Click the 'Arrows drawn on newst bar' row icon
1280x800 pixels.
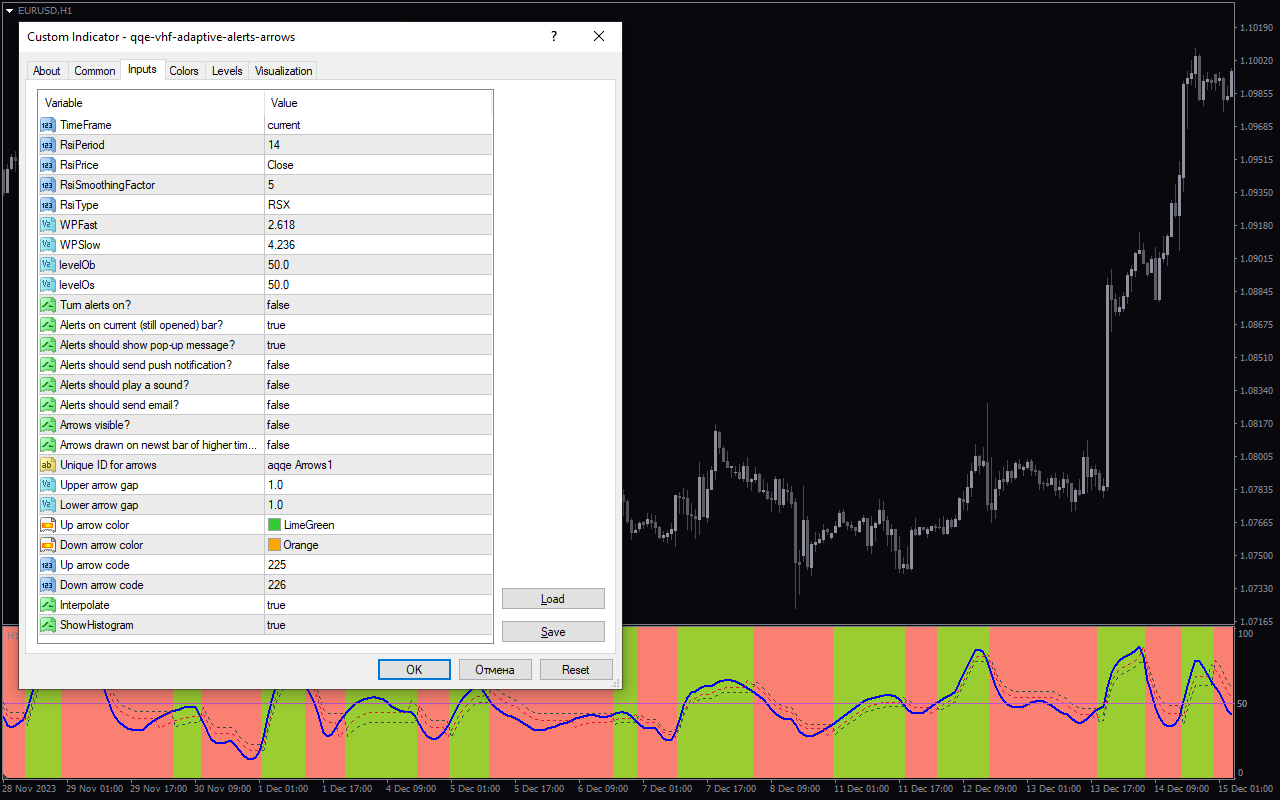(x=48, y=445)
